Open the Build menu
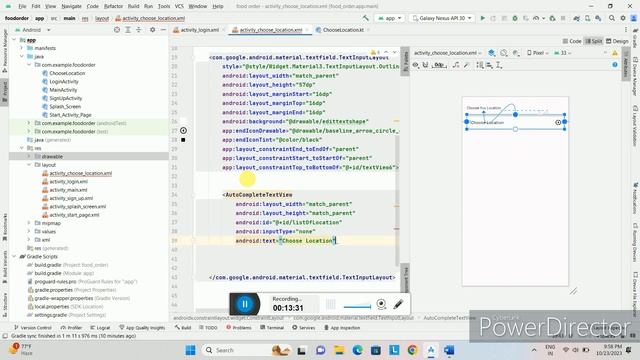640x360 pixels. pyautogui.click(x=133, y=7)
